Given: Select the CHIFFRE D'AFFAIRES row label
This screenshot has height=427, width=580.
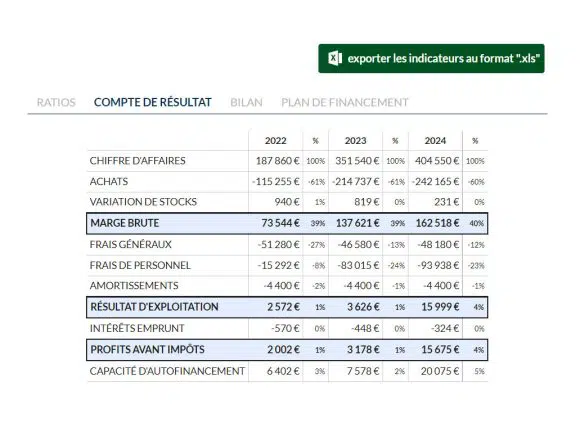Looking at the screenshot, I should [137, 161].
